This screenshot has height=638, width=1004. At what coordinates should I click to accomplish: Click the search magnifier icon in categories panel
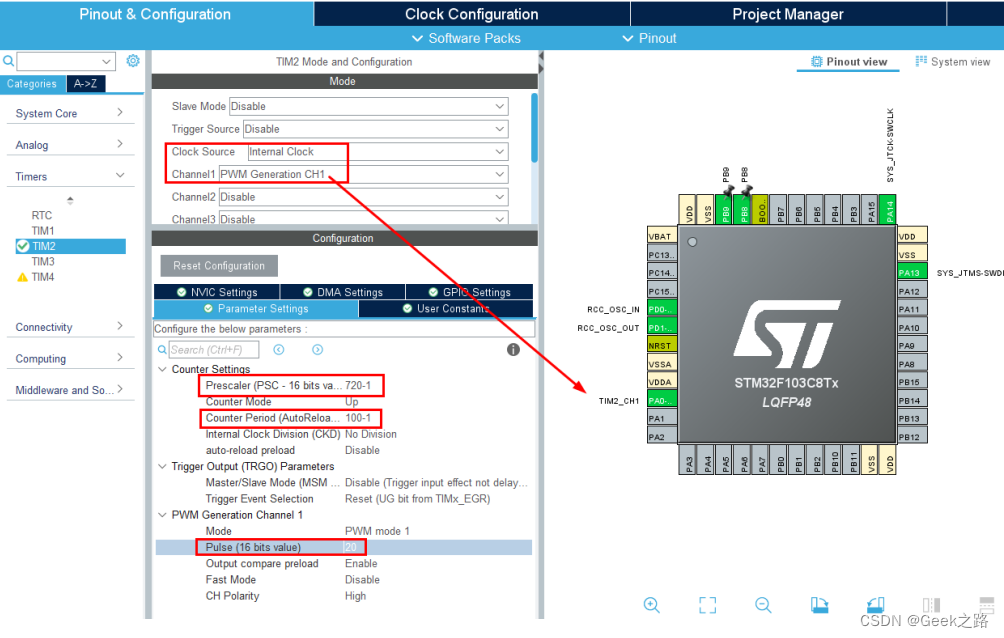(x=8, y=61)
